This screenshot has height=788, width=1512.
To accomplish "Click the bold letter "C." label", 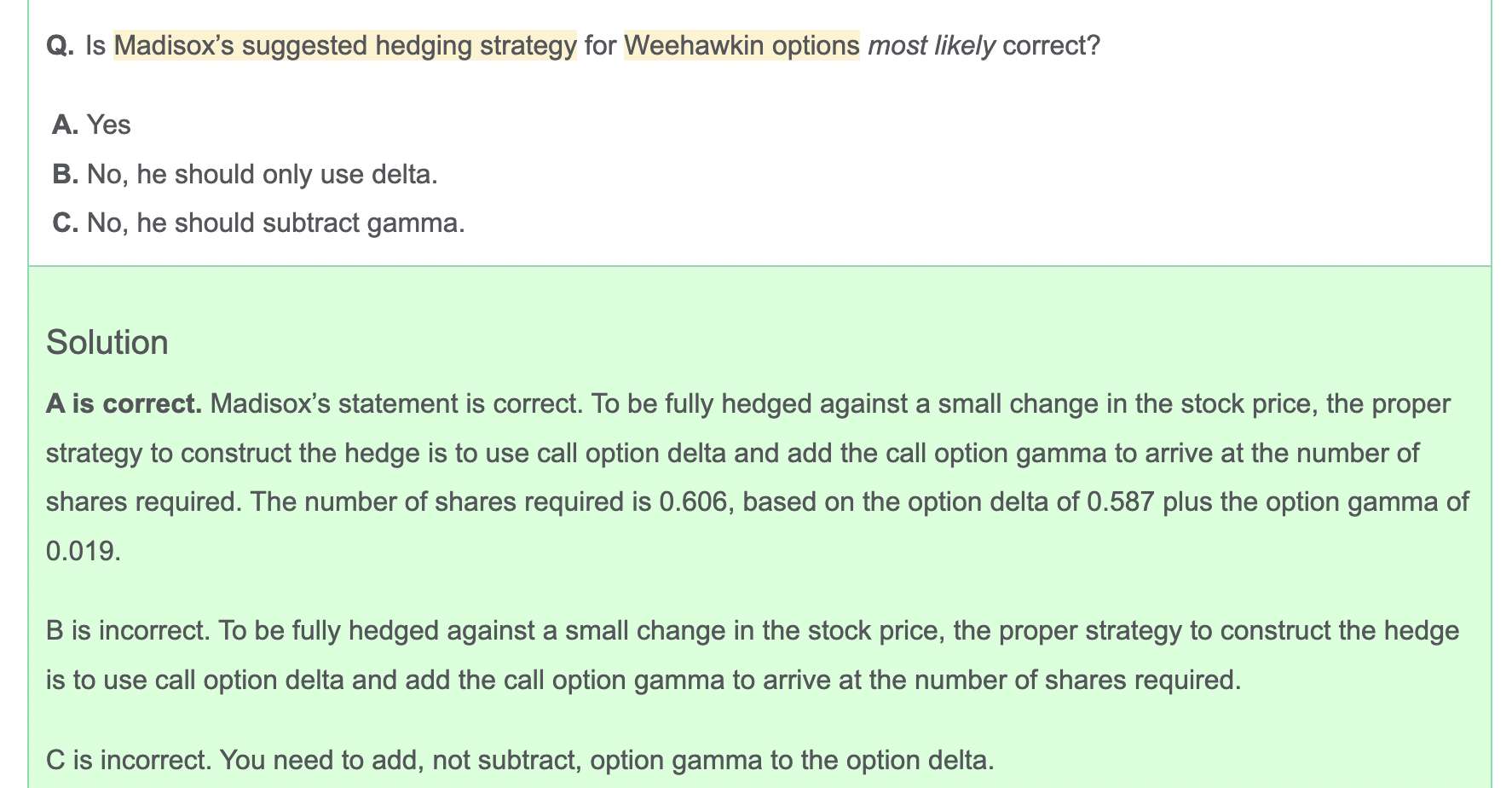I will (x=66, y=223).
